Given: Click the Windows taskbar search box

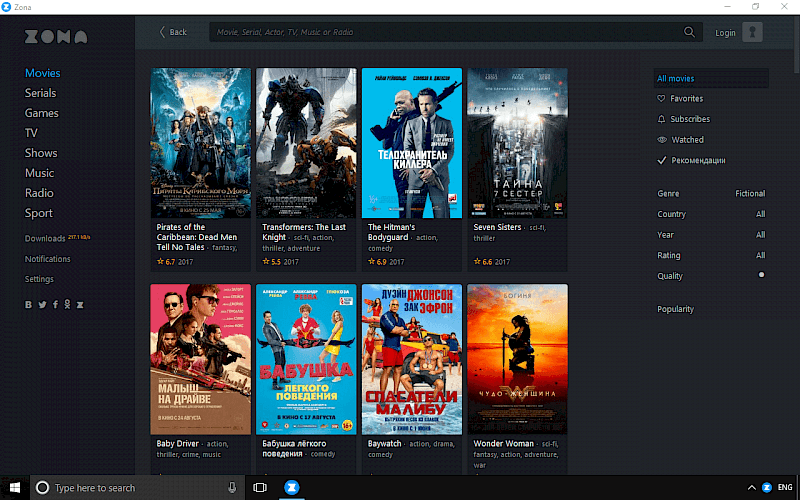Looking at the screenshot, I should click(x=138, y=488).
